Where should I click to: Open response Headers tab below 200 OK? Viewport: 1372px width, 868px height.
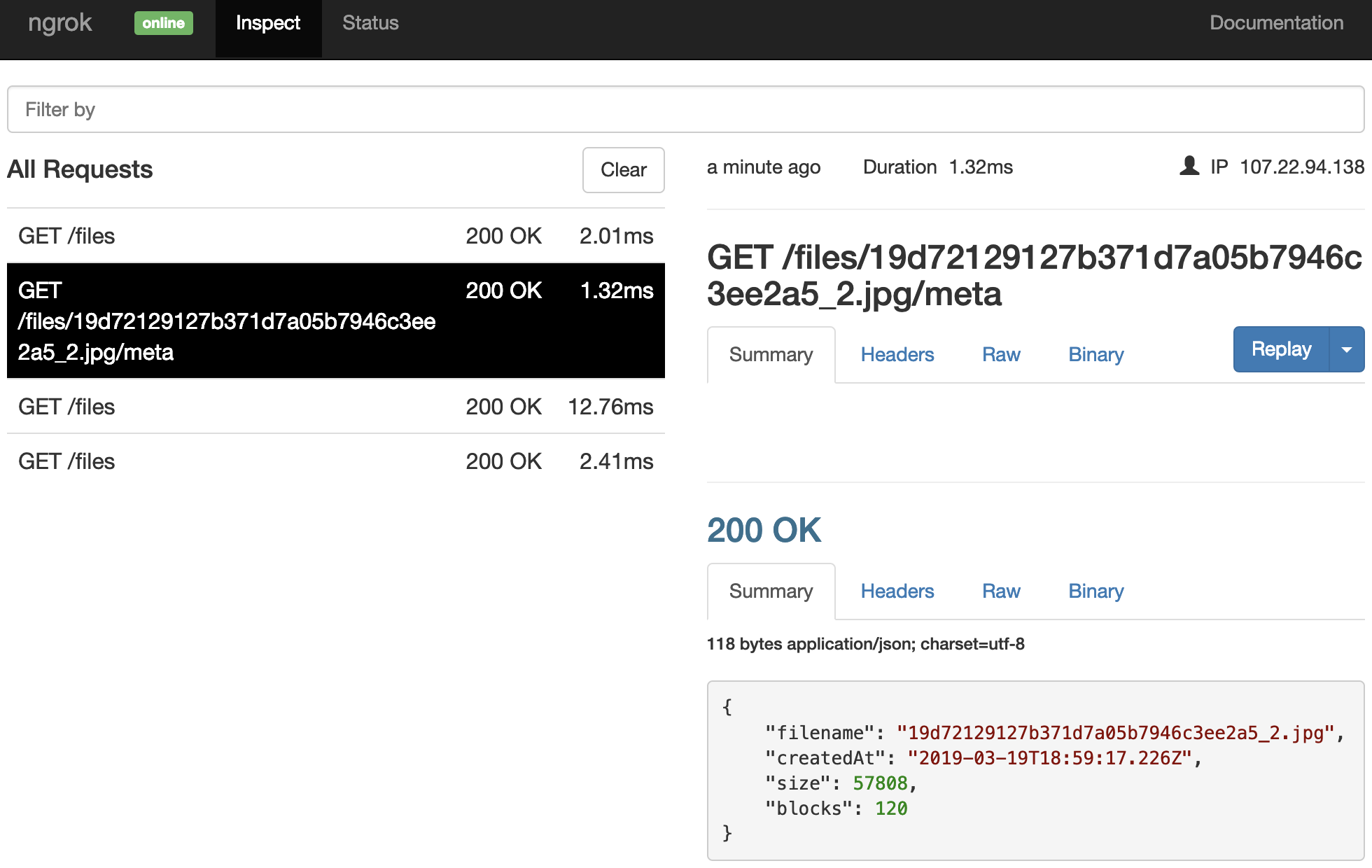click(x=897, y=591)
